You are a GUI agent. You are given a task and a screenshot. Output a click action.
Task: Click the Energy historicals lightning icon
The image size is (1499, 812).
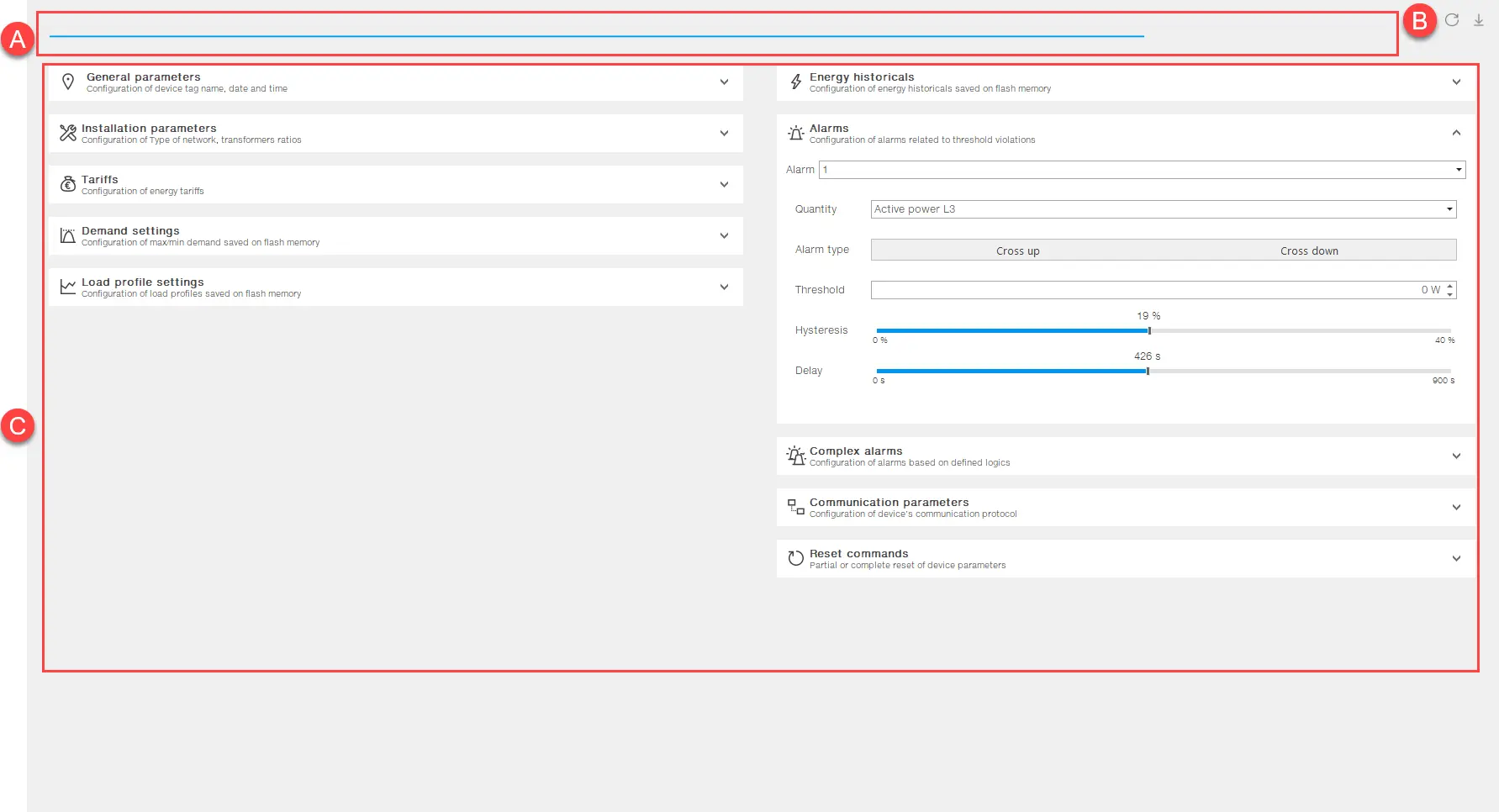pyautogui.click(x=796, y=82)
